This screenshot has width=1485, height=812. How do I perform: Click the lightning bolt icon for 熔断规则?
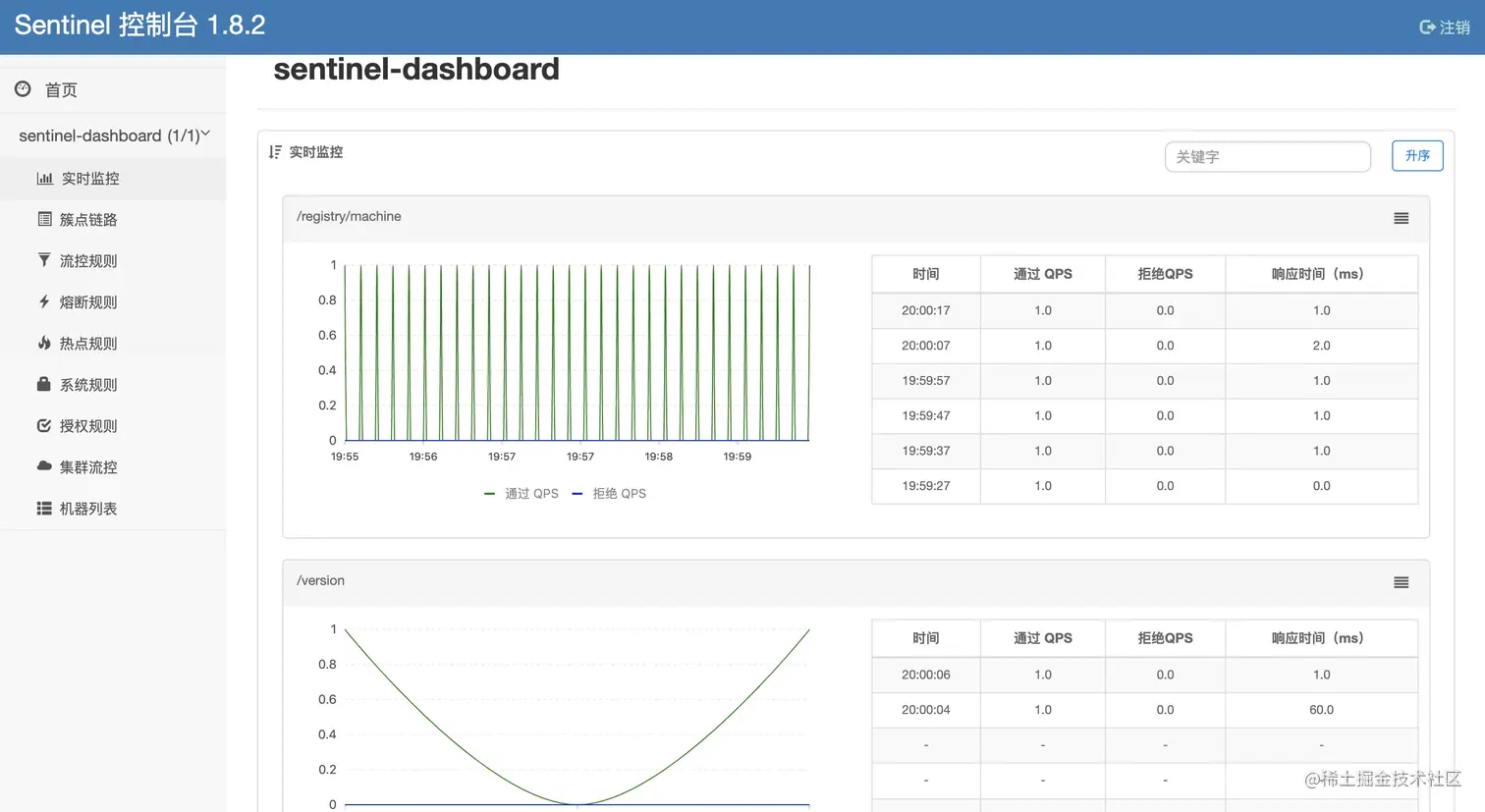(44, 301)
